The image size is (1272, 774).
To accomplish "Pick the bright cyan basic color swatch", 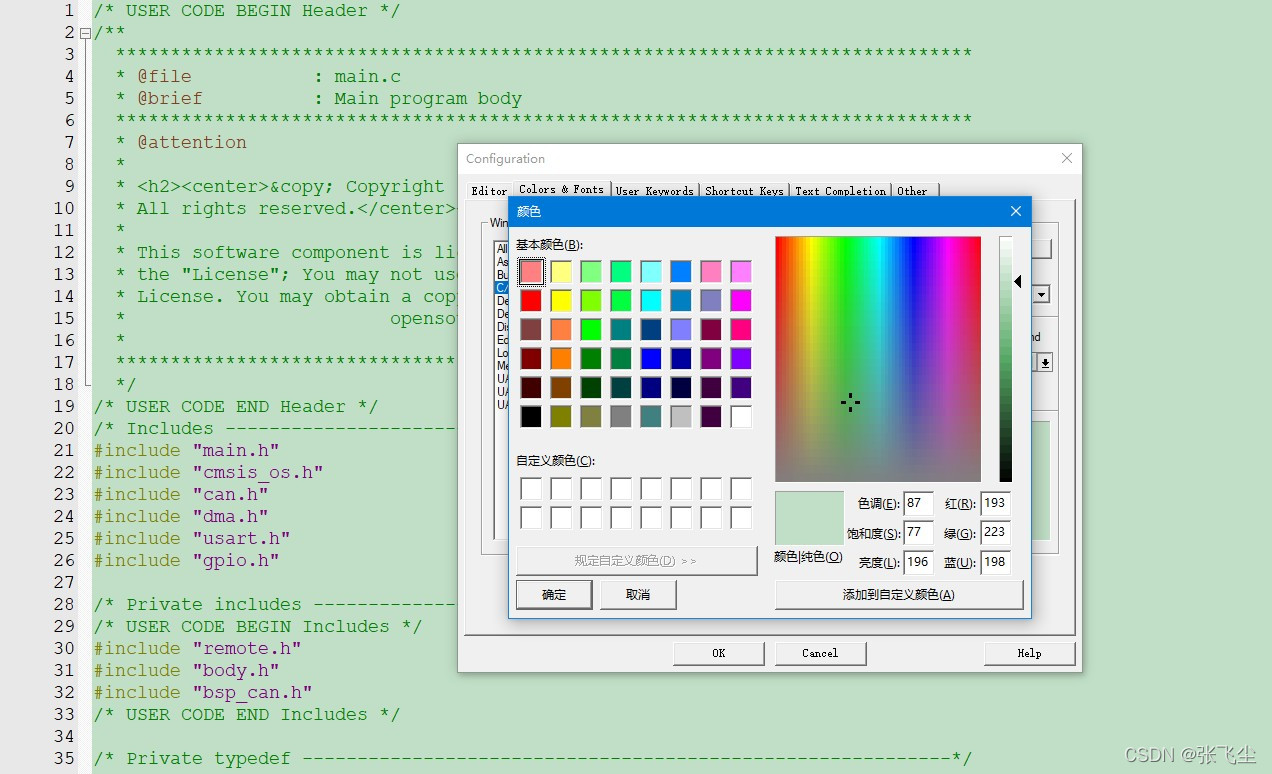I will [651, 300].
